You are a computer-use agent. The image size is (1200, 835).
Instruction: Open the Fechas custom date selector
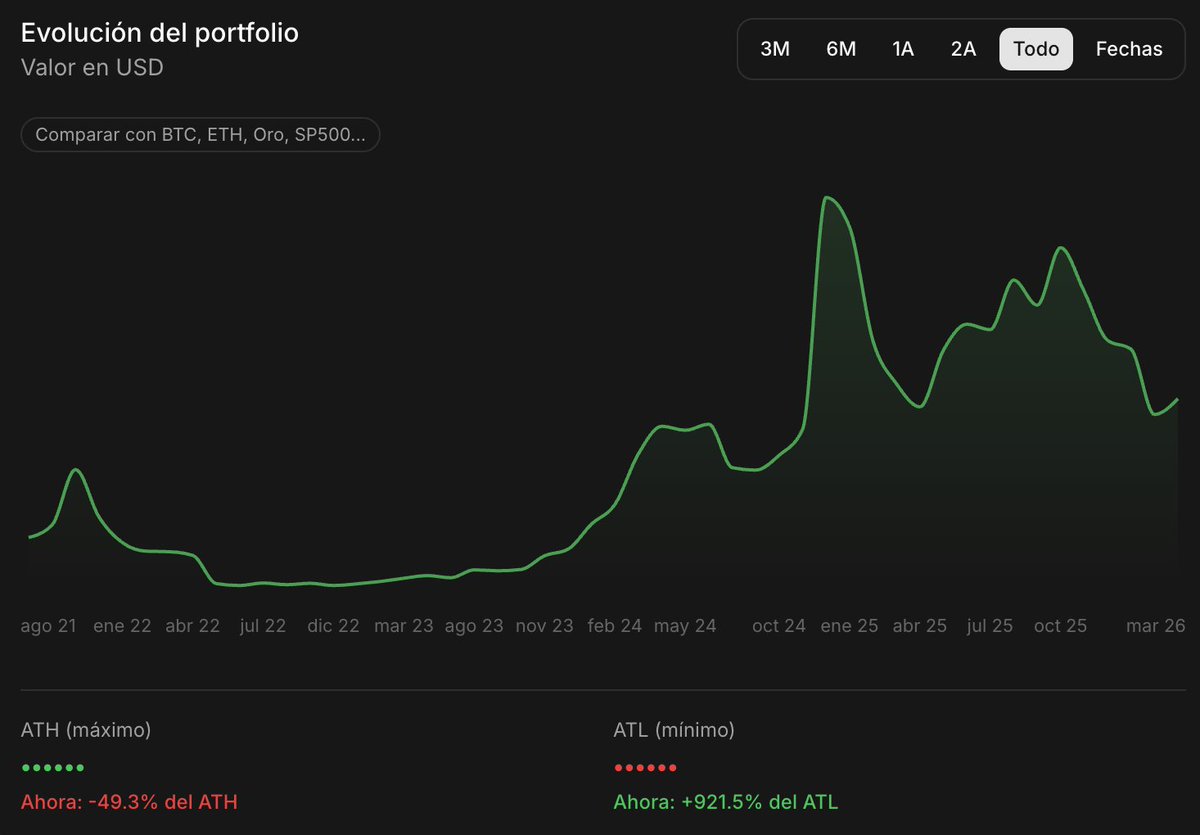(1129, 48)
